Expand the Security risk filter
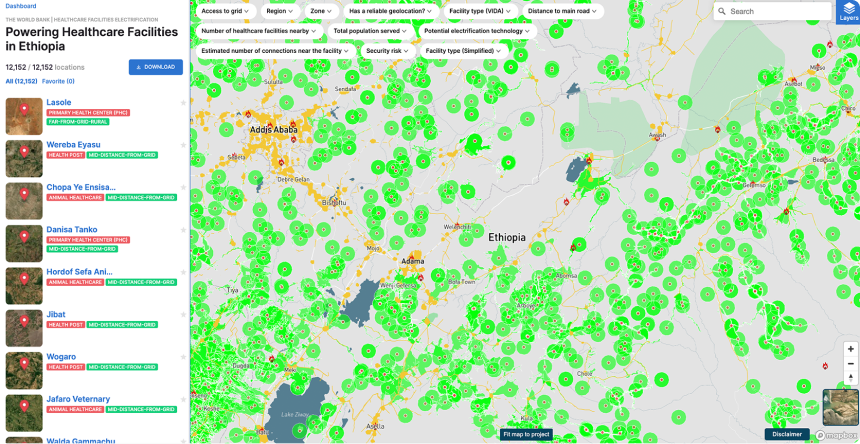Image resolution: width=860 pixels, height=444 pixels. (x=387, y=50)
